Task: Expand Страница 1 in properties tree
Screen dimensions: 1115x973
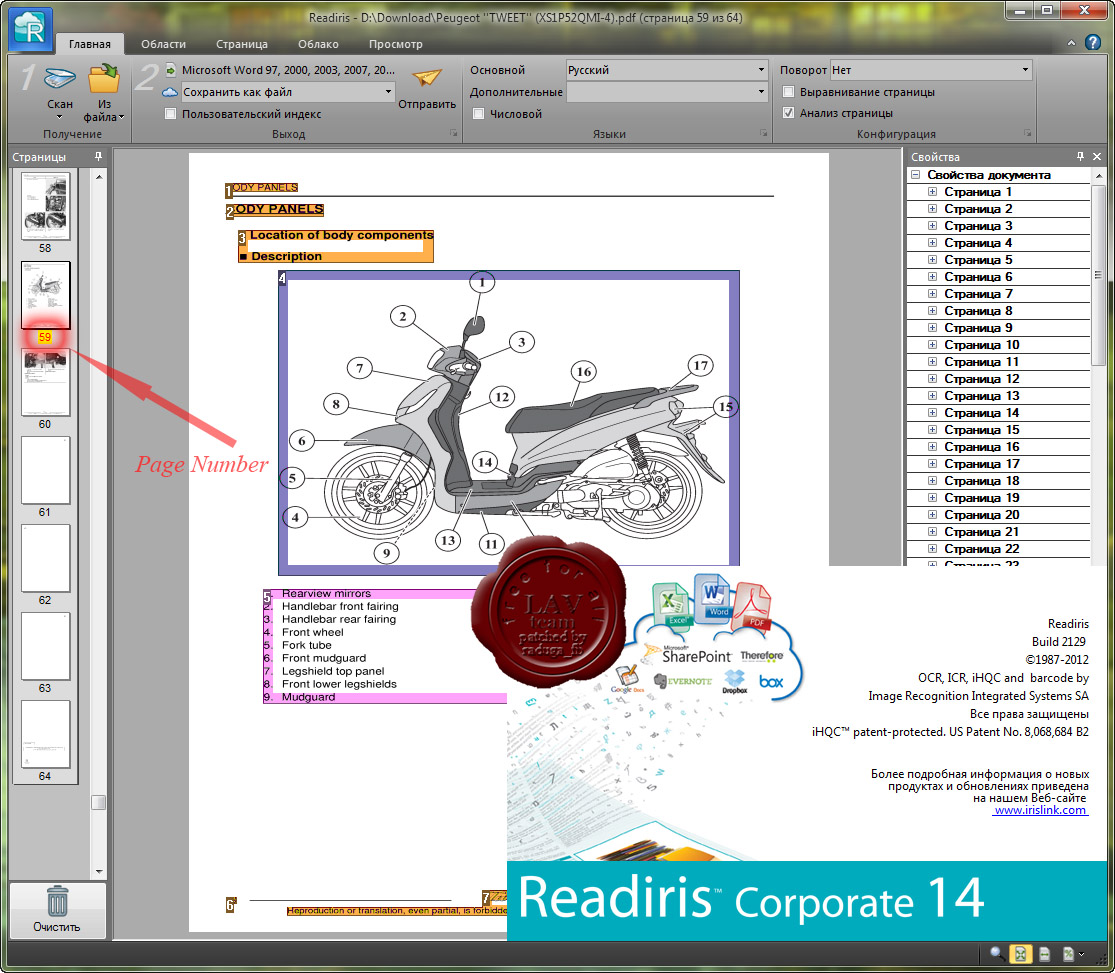Action: (932, 192)
